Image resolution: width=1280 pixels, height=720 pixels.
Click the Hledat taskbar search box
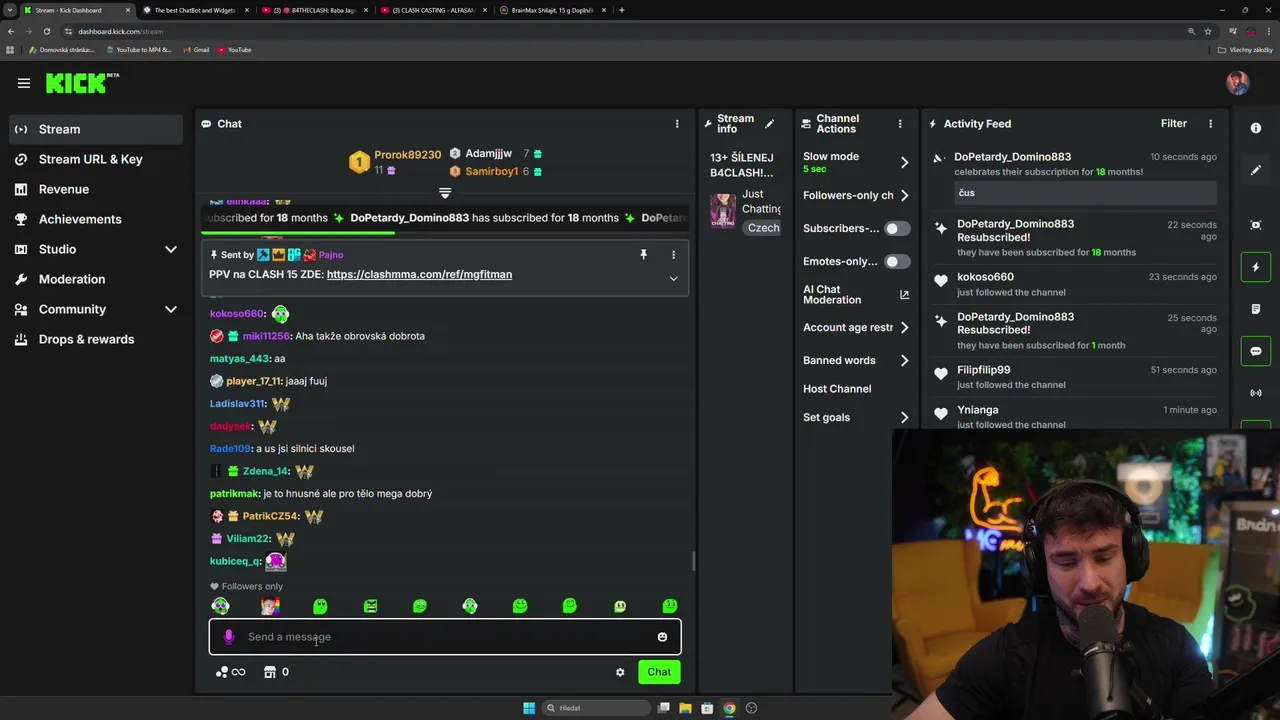(x=596, y=708)
